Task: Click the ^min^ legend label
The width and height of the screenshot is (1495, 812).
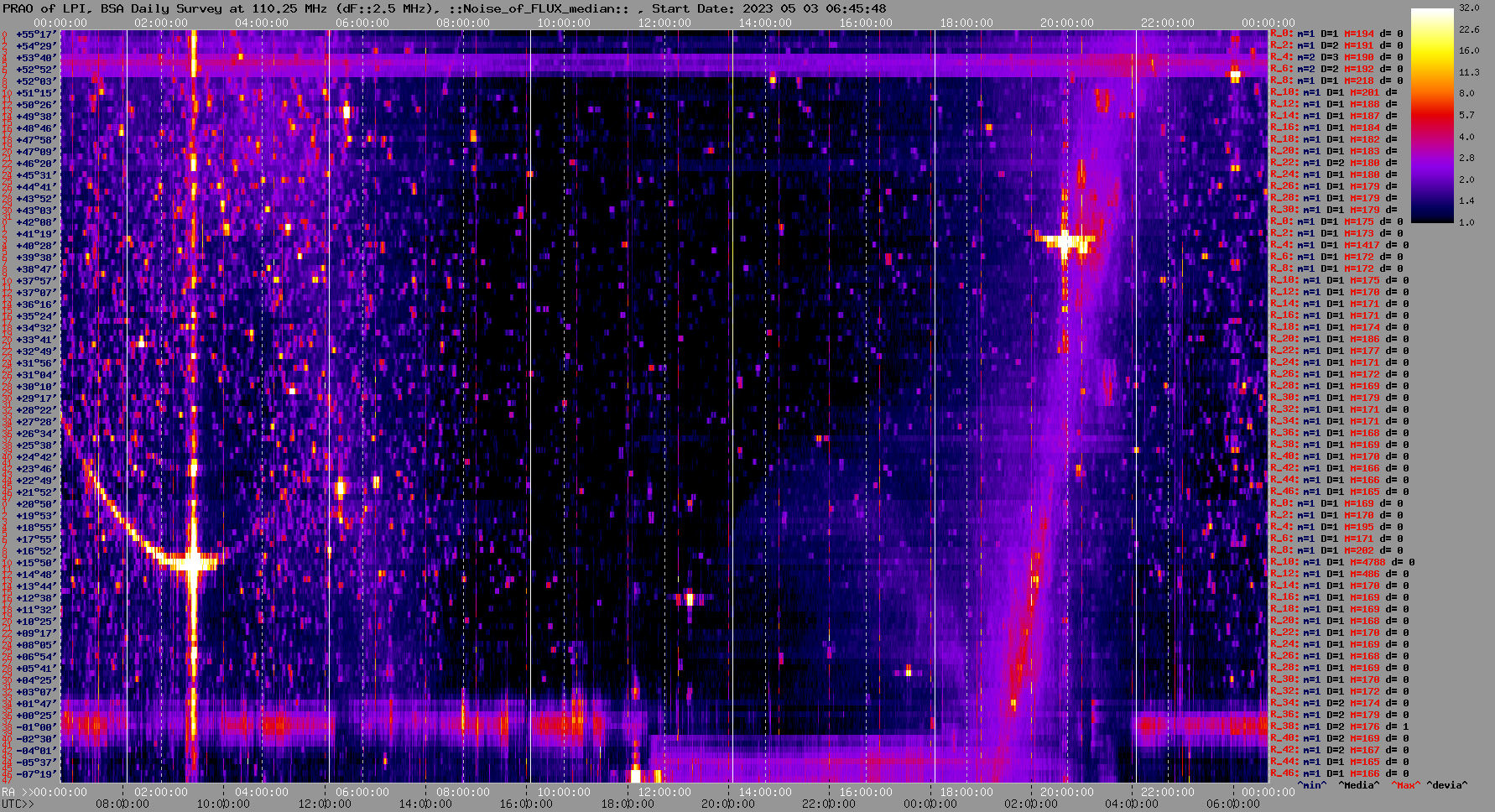Action: [x=1312, y=785]
